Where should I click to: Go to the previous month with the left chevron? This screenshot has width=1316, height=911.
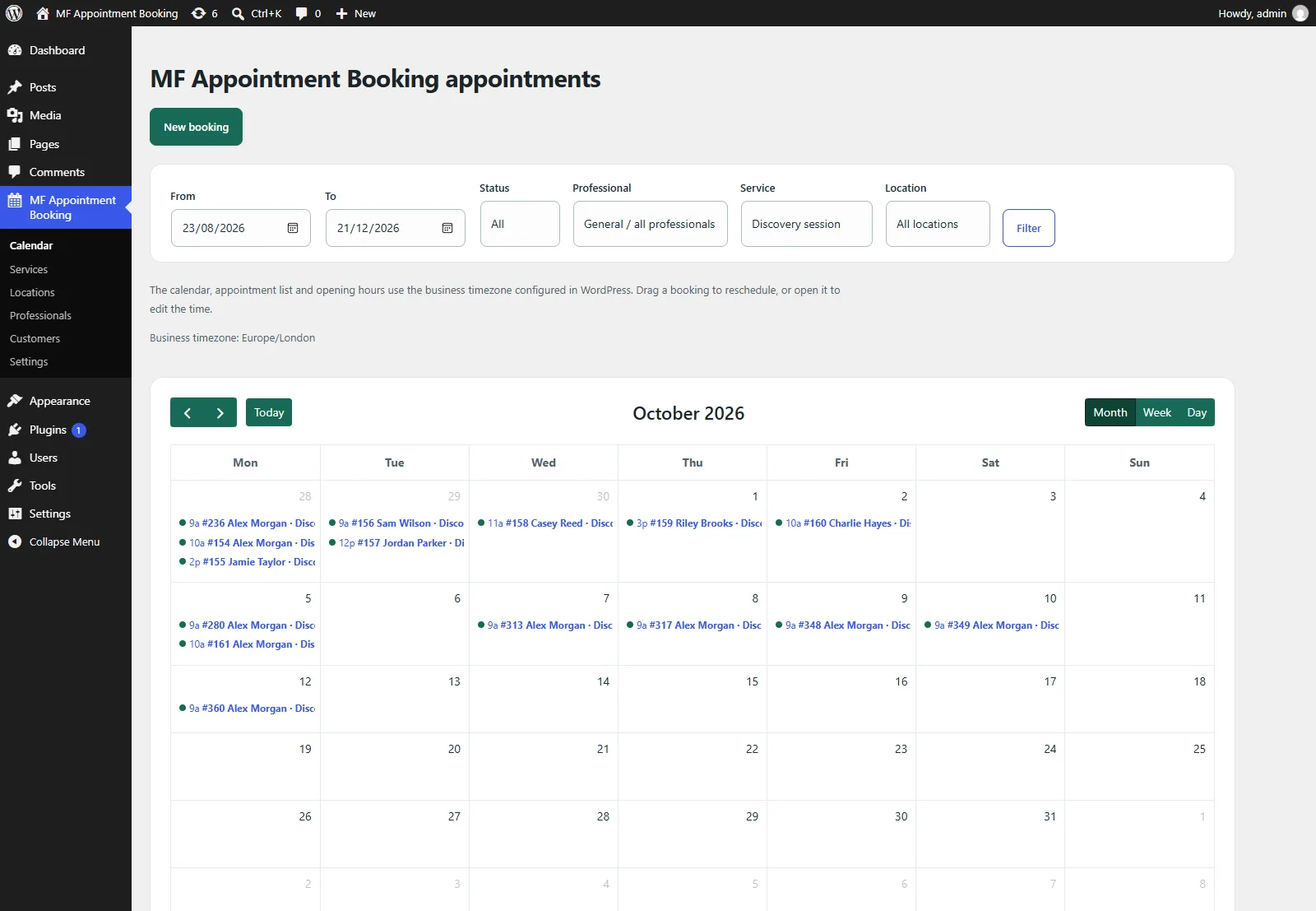(187, 412)
